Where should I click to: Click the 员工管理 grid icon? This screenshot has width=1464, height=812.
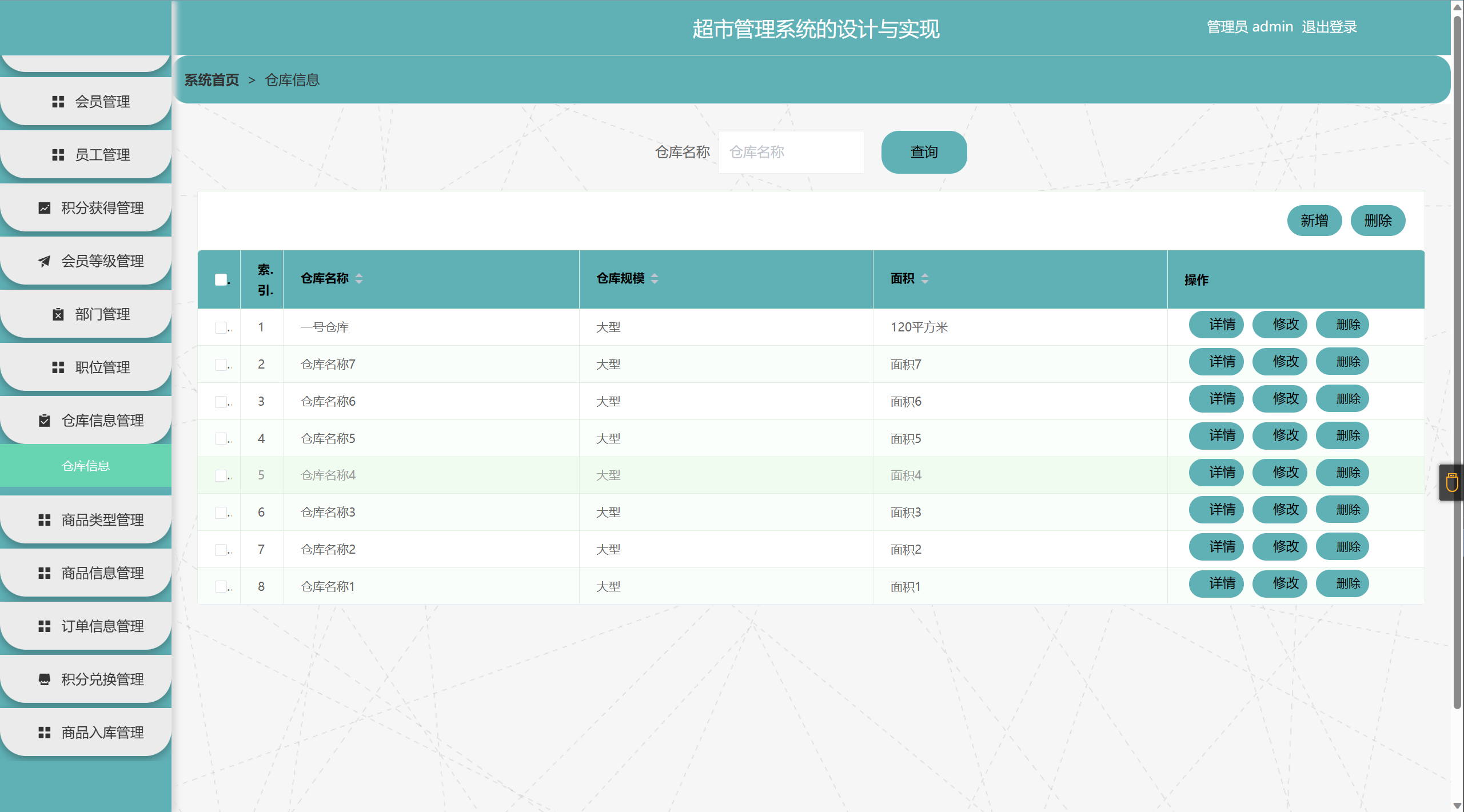58,155
